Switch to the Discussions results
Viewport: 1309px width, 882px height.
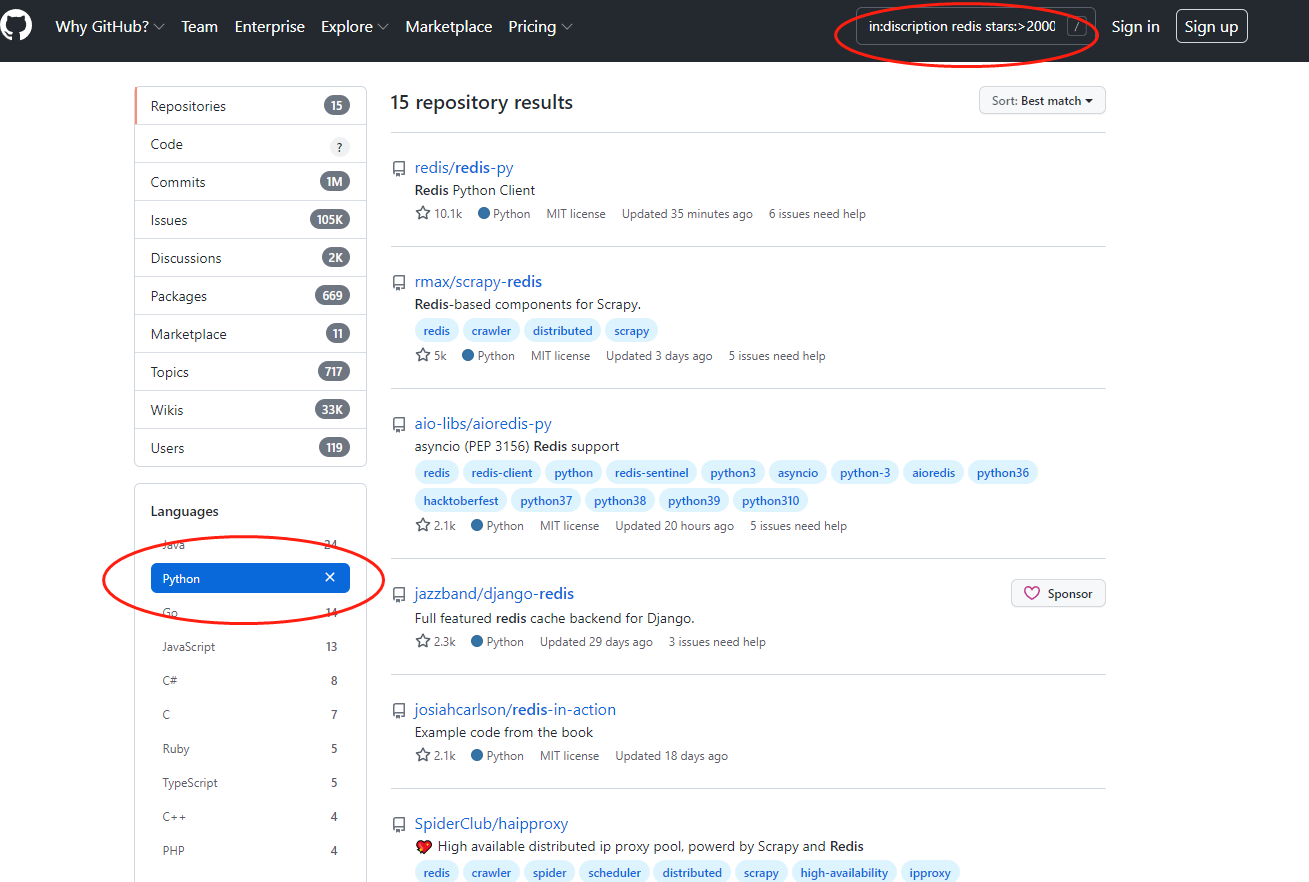coord(250,258)
